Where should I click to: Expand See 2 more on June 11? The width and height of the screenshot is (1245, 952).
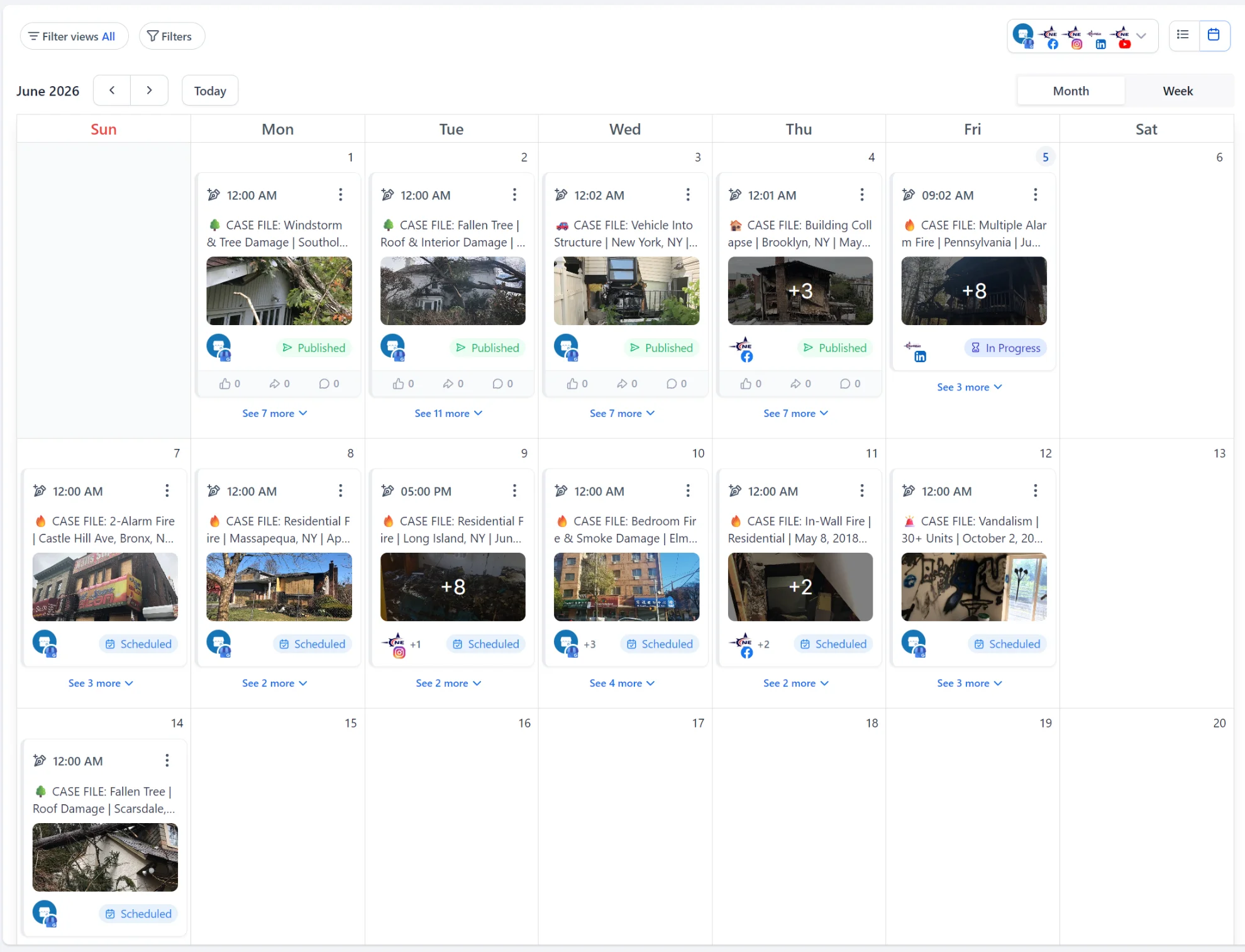796,684
